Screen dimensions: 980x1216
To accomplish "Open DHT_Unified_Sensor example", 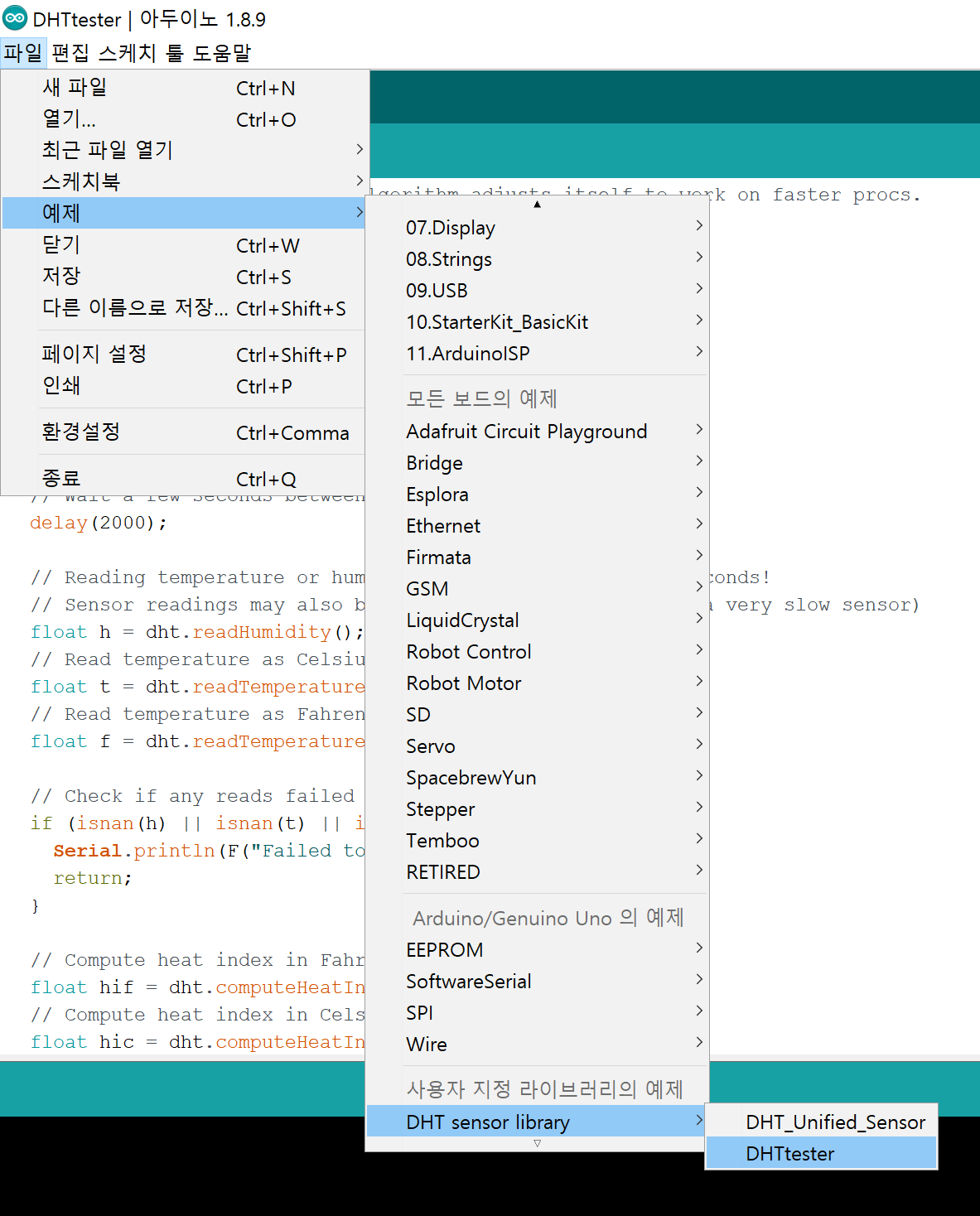I will click(x=821, y=1122).
